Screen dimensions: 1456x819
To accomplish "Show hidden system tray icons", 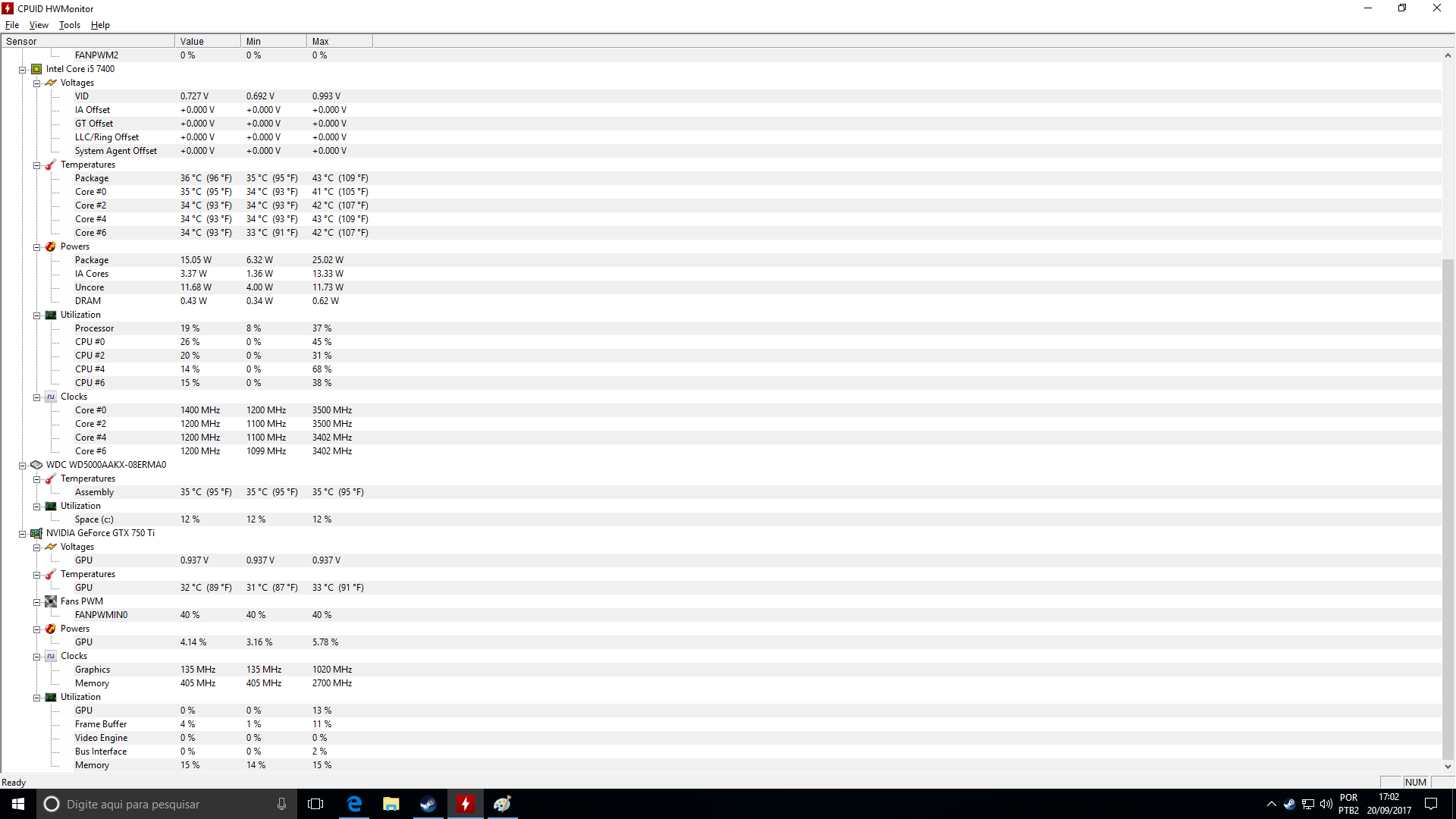I will tap(1272, 804).
